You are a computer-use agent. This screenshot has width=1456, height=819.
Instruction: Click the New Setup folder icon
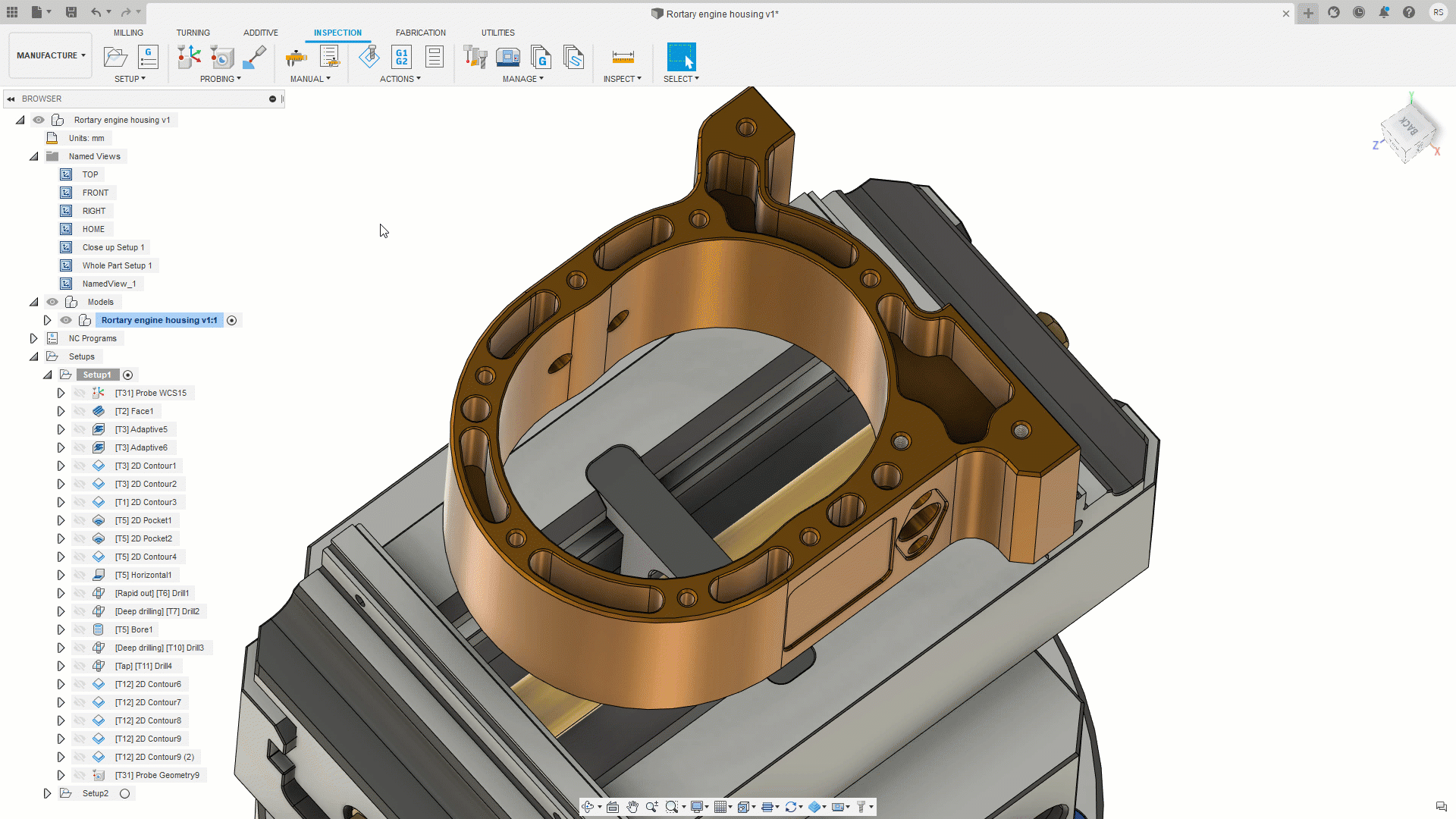tap(115, 57)
